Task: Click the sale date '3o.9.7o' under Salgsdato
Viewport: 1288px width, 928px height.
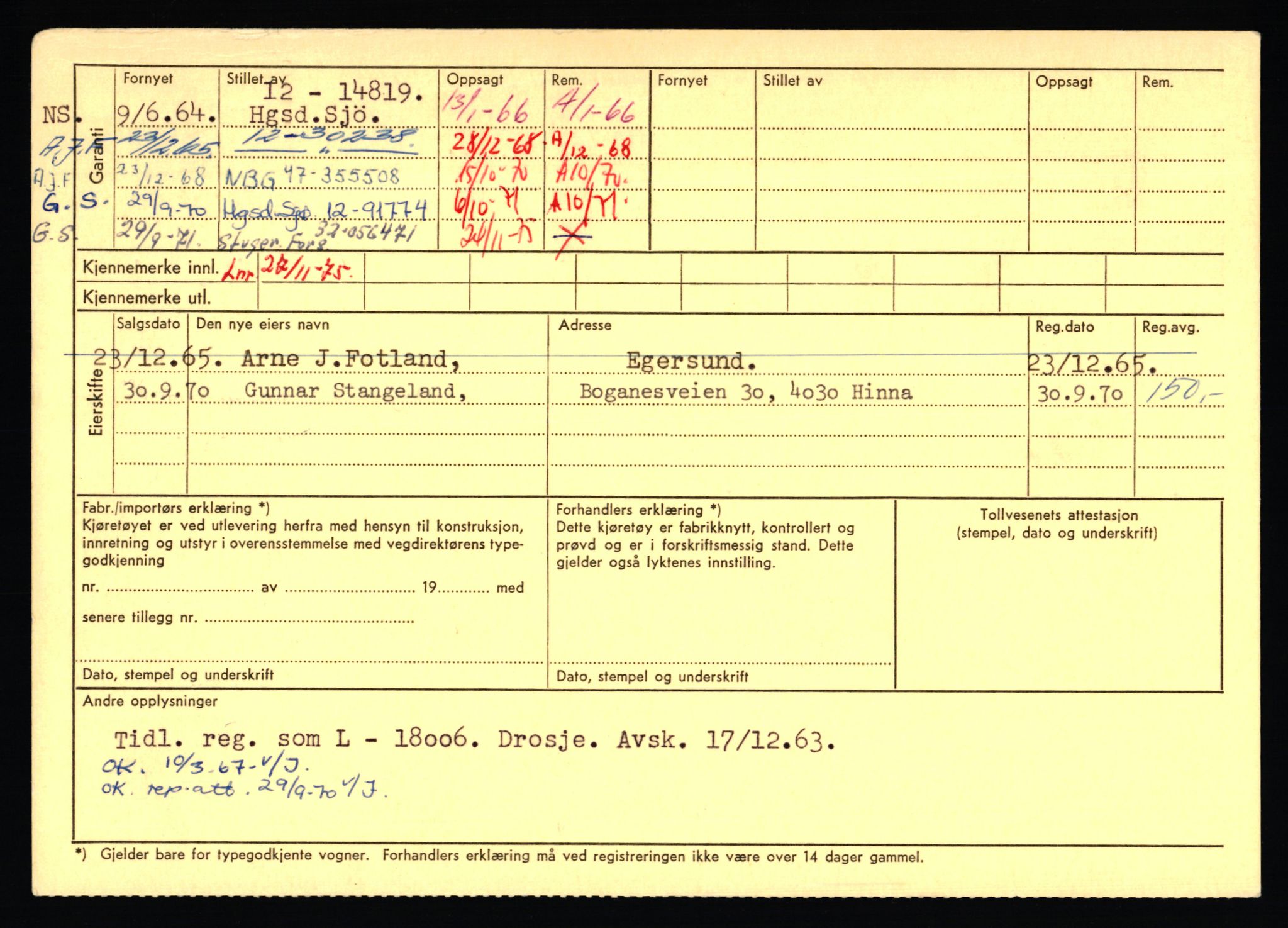Action: pyautogui.click(x=166, y=391)
